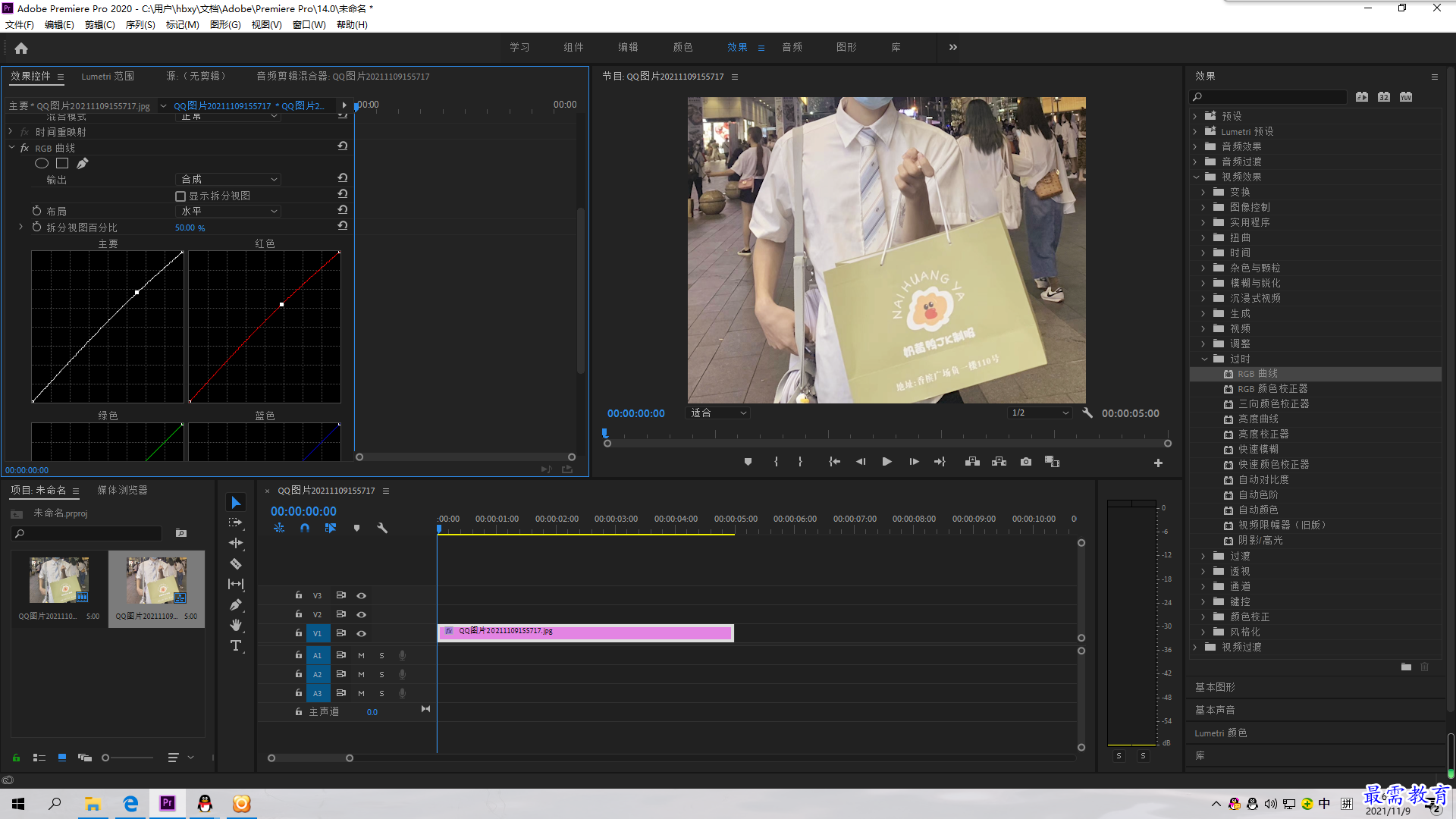Open the 输出 dropdown showing 合成
This screenshot has width=1456, height=819.
228,180
